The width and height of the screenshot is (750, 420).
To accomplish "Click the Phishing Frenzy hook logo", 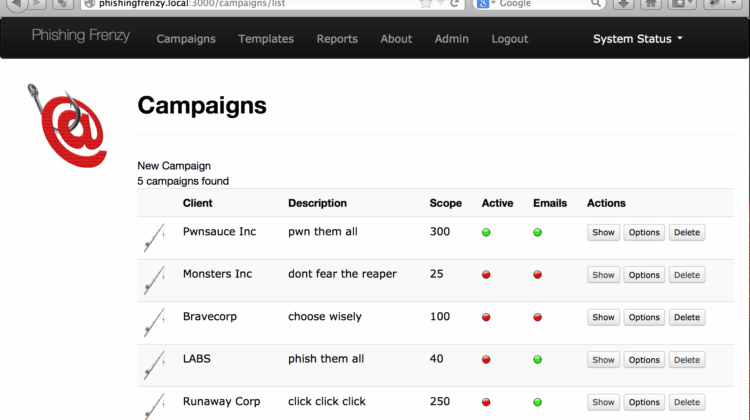I will [67, 126].
